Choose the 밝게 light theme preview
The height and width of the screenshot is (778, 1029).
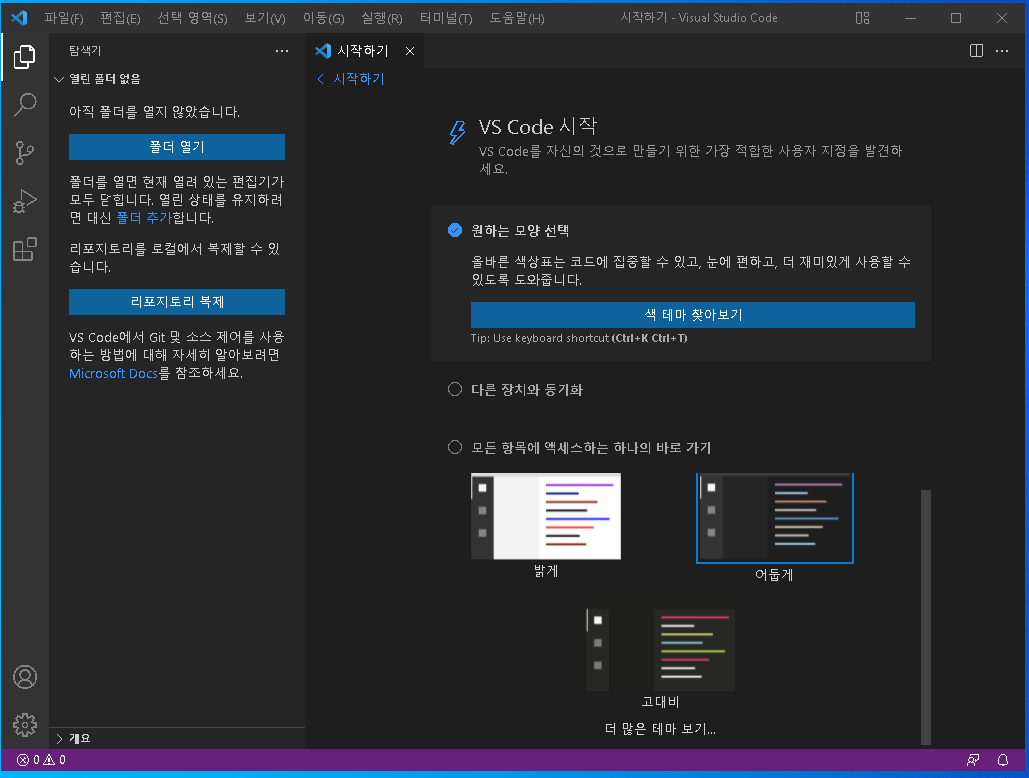(x=546, y=516)
